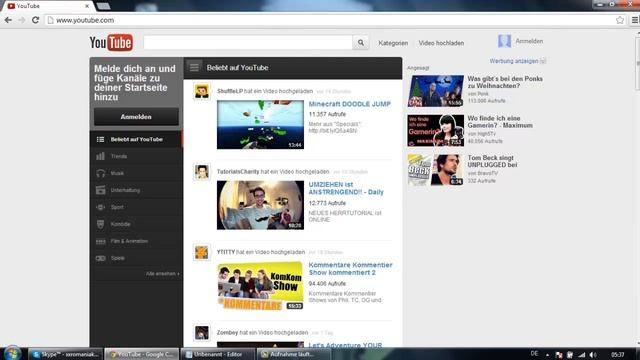Open the guide hamburger menu icon

(x=194, y=67)
